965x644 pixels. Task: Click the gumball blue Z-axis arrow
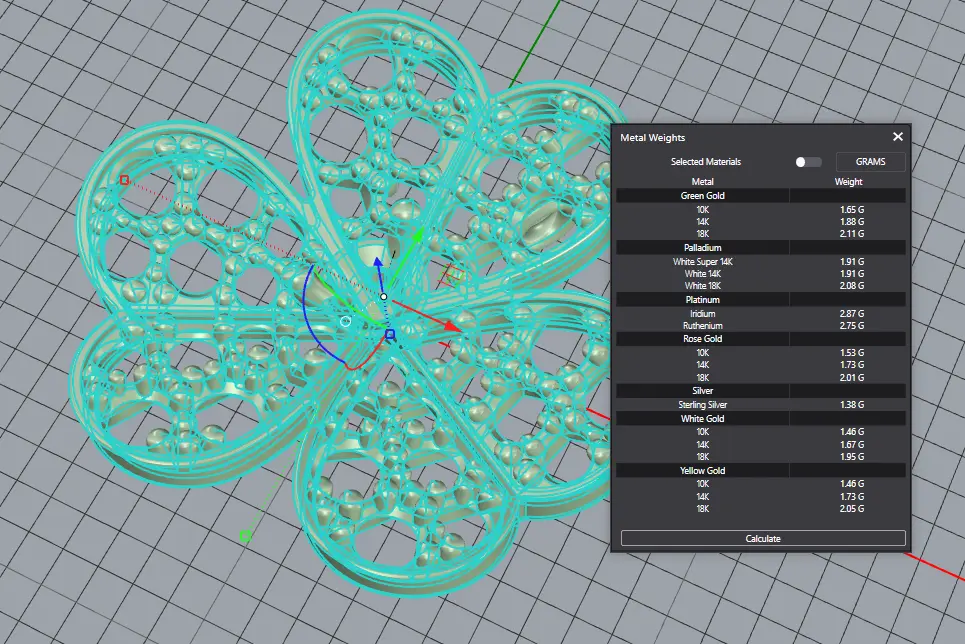coord(378,263)
